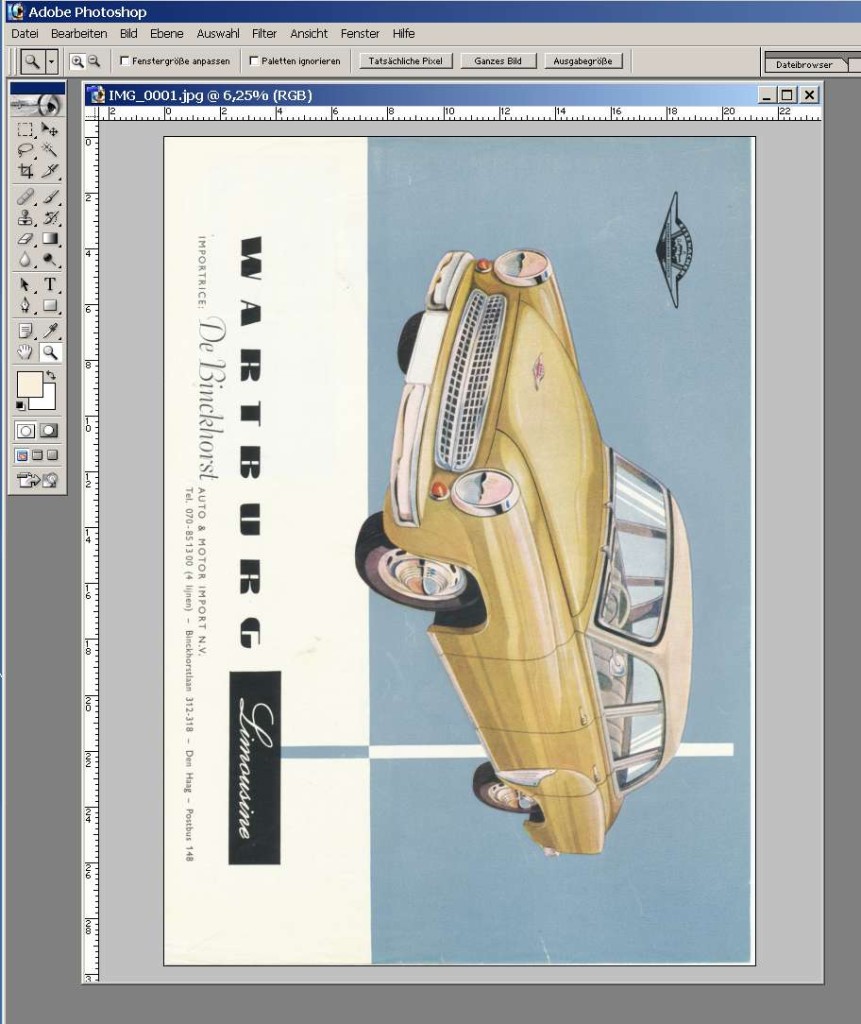The width and height of the screenshot is (861, 1024).
Task: Maximize the IMG_0001.jpg document window
Action: tap(787, 95)
